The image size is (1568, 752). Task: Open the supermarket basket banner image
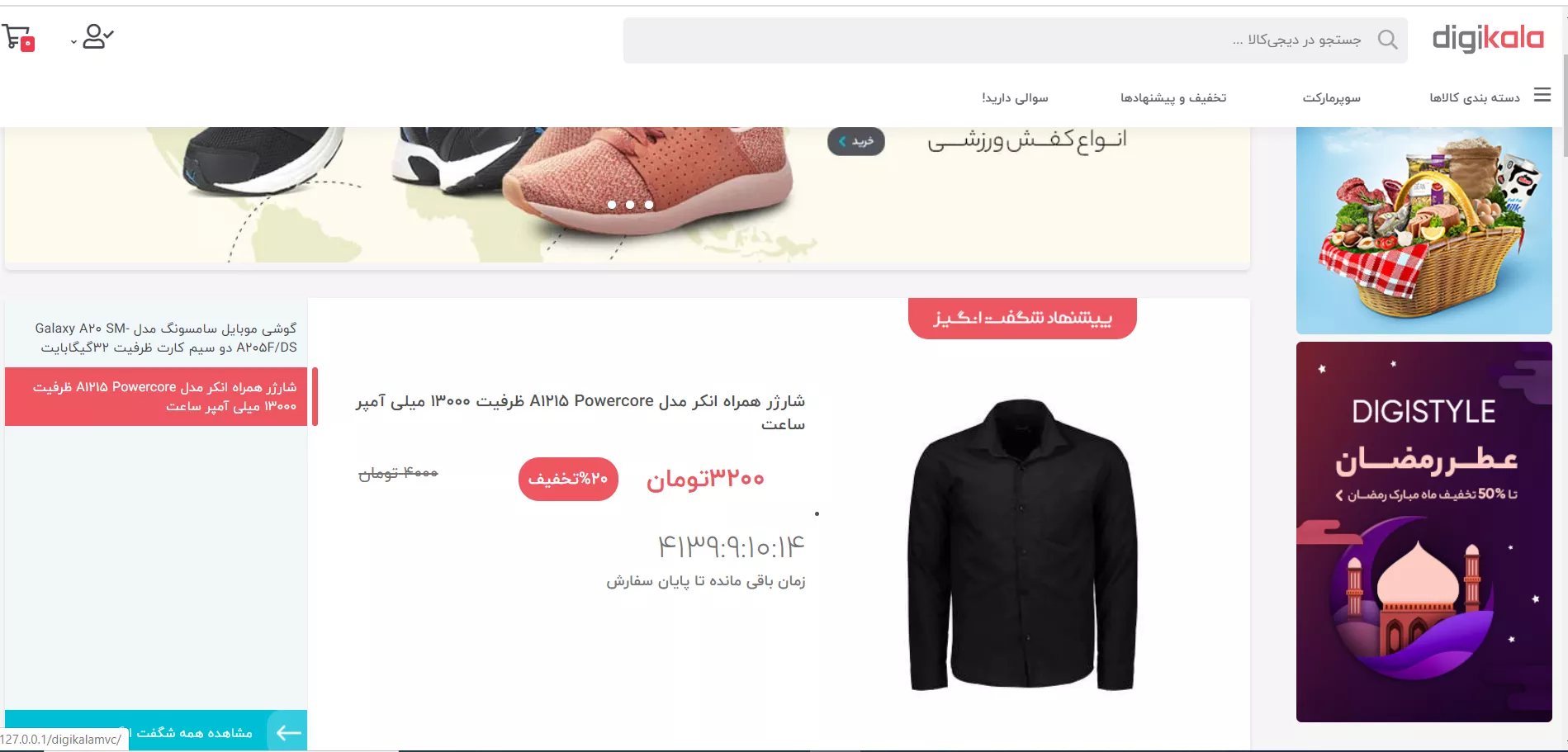(x=1424, y=230)
